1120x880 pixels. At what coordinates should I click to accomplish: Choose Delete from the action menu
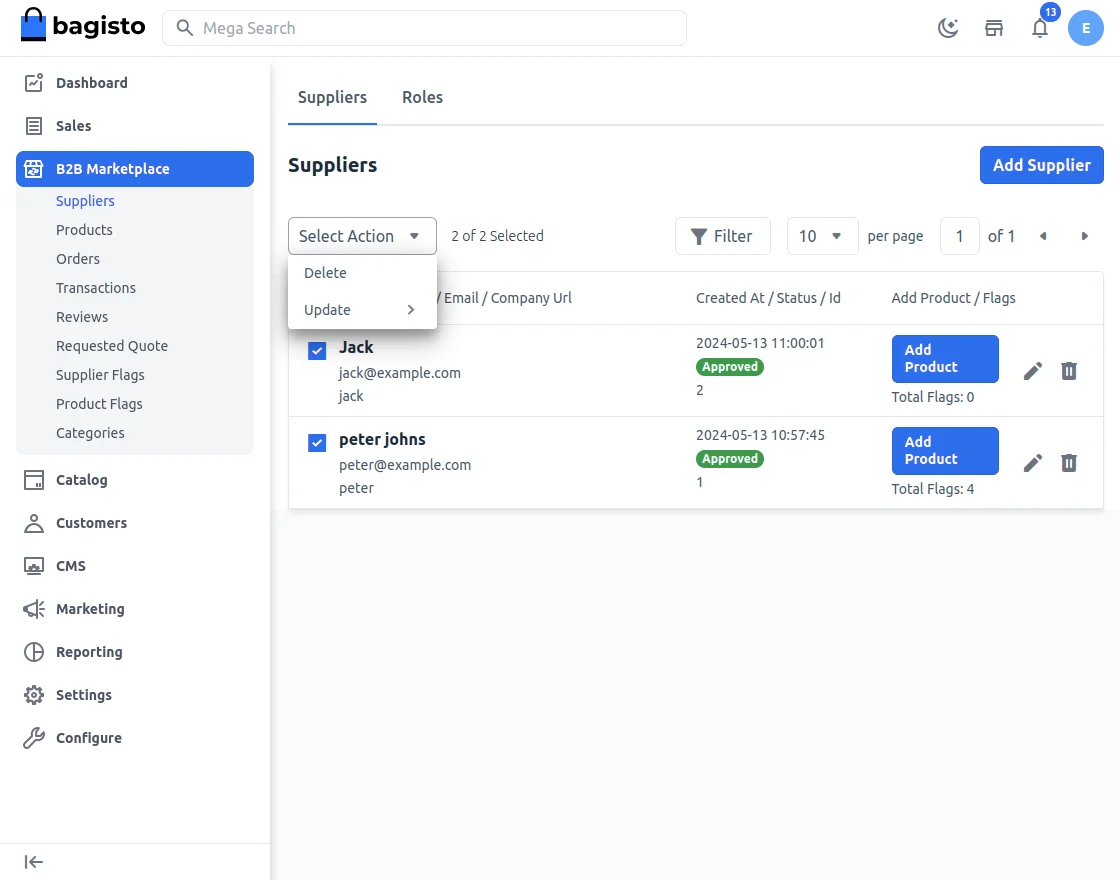coord(325,272)
